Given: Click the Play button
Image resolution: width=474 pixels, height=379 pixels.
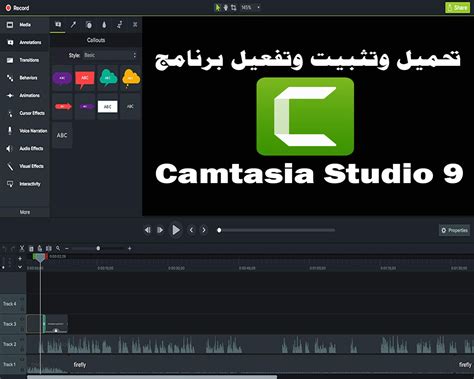Looking at the screenshot, I should pos(176,230).
